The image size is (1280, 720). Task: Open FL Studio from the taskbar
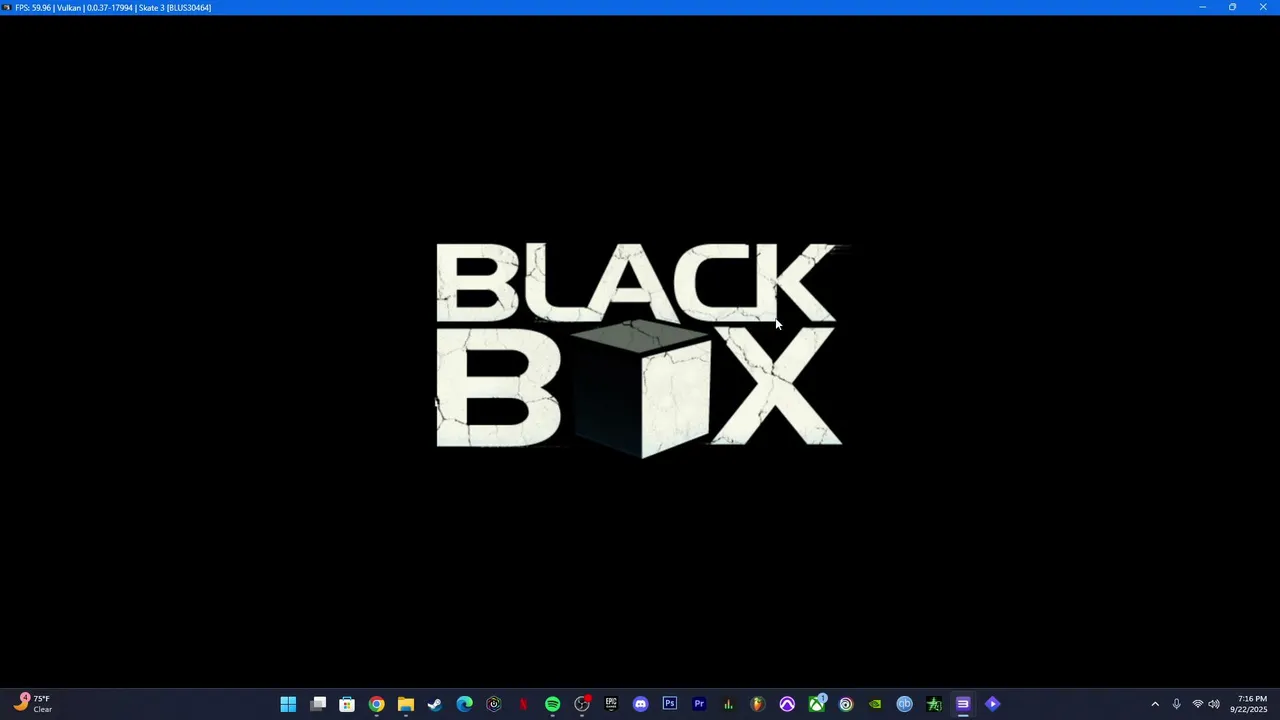(758, 704)
